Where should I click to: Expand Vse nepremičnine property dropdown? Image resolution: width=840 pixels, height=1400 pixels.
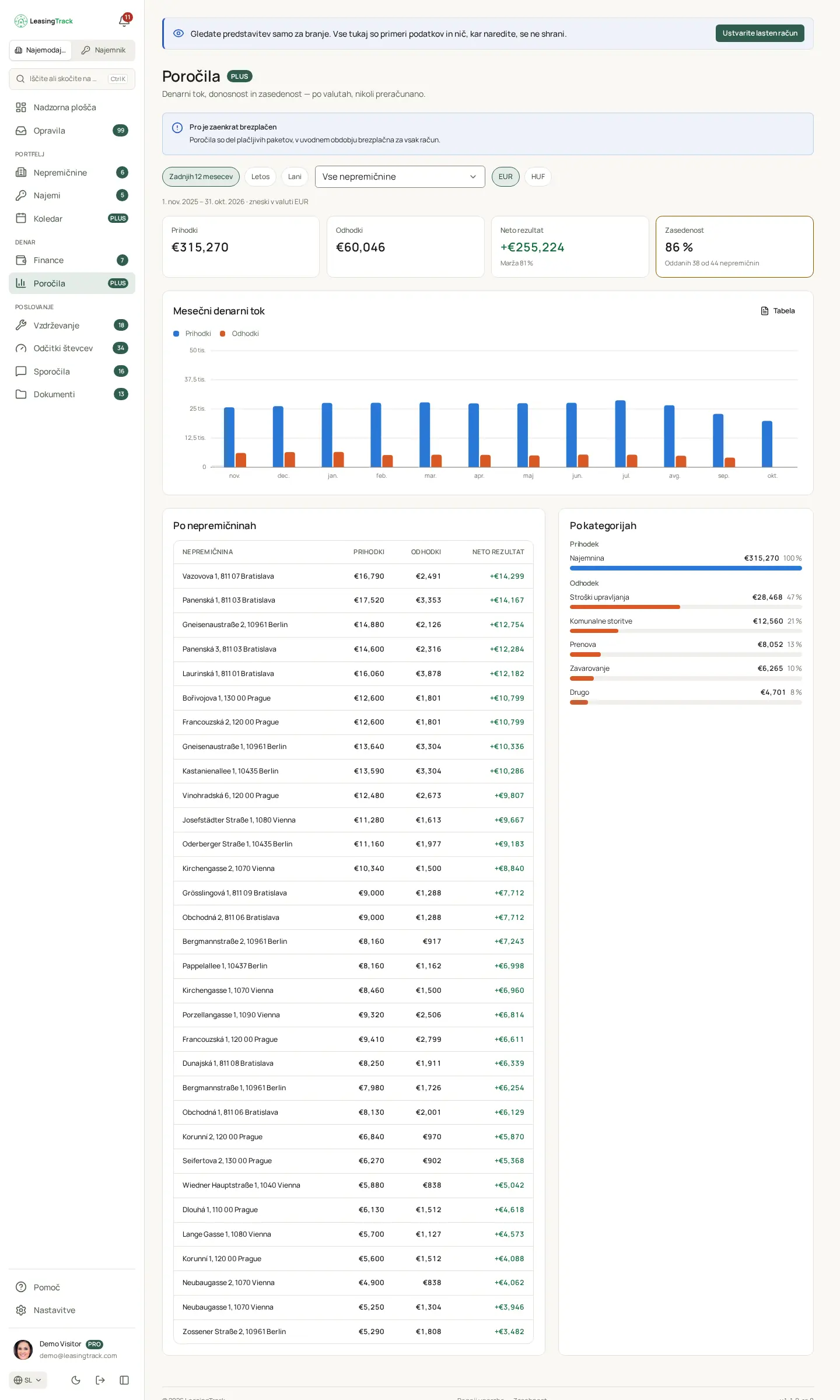point(400,177)
